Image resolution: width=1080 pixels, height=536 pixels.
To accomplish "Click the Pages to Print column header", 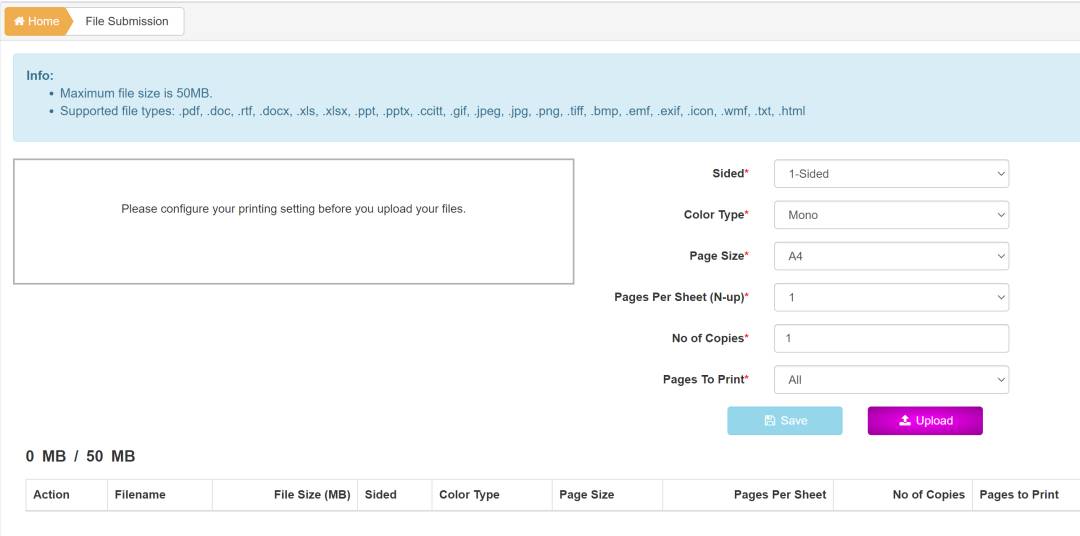I will coord(1019,494).
